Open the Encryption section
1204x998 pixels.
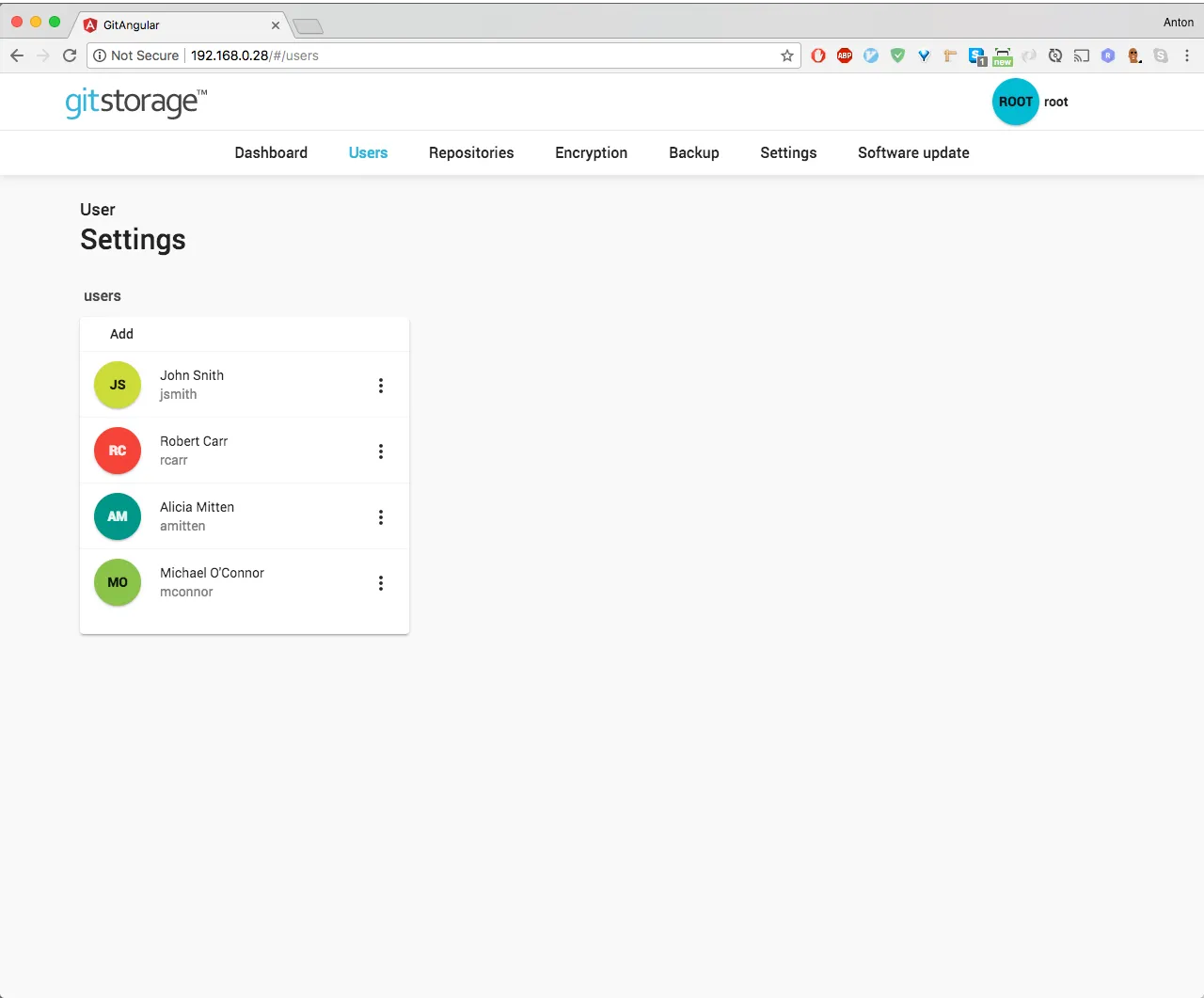tap(591, 152)
